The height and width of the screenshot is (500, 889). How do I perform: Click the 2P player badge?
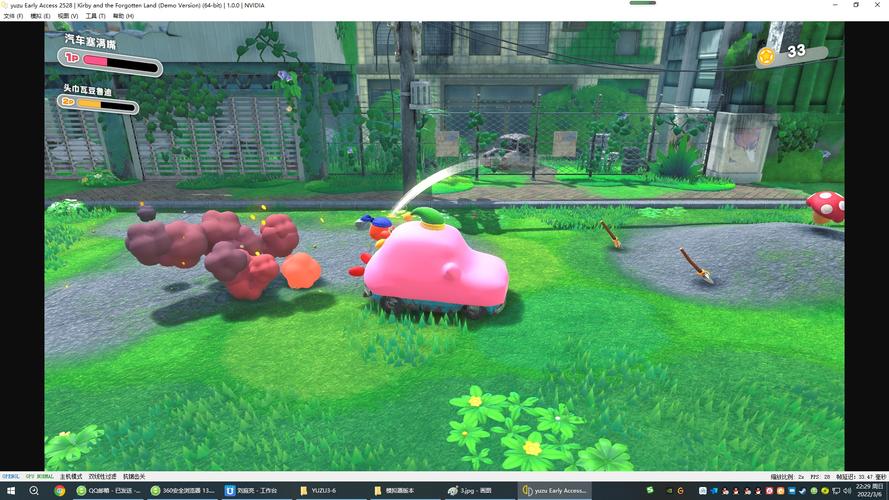tap(68, 101)
